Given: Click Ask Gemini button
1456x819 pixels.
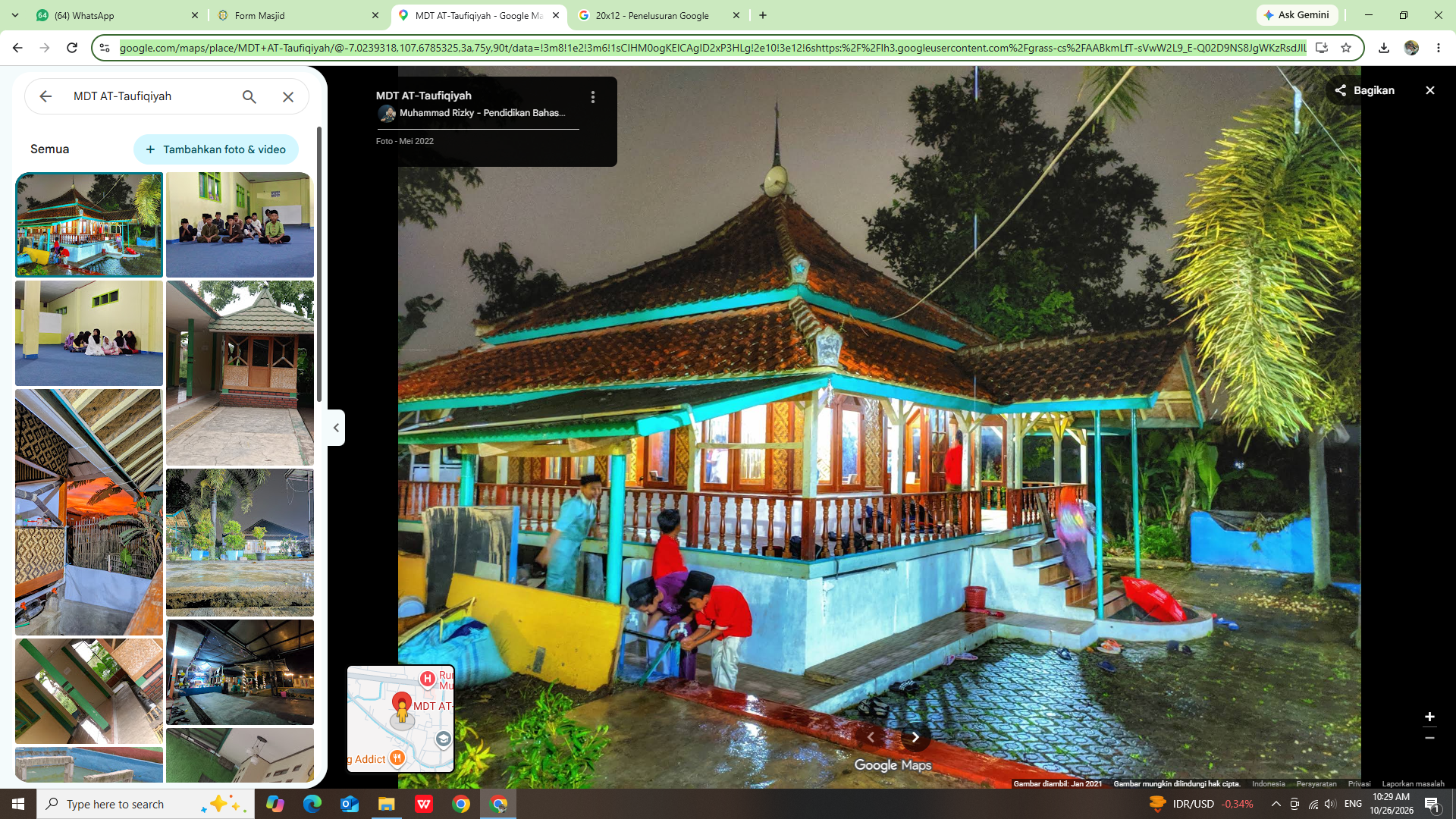Looking at the screenshot, I should pyautogui.click(x=1297, y=15).
